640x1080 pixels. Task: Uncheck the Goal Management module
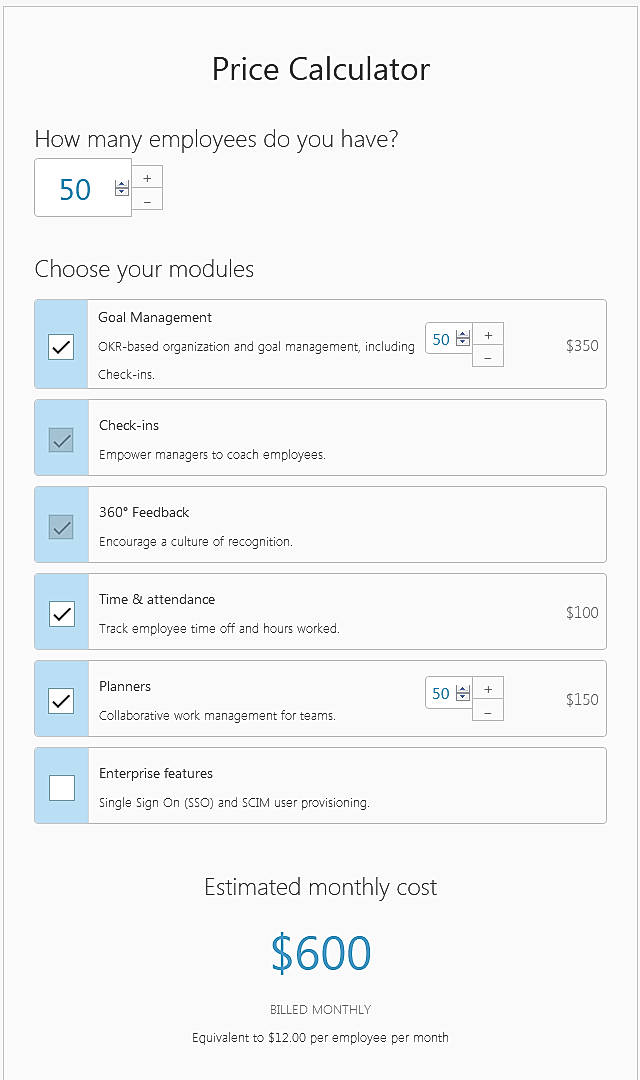tap(60, 347)
